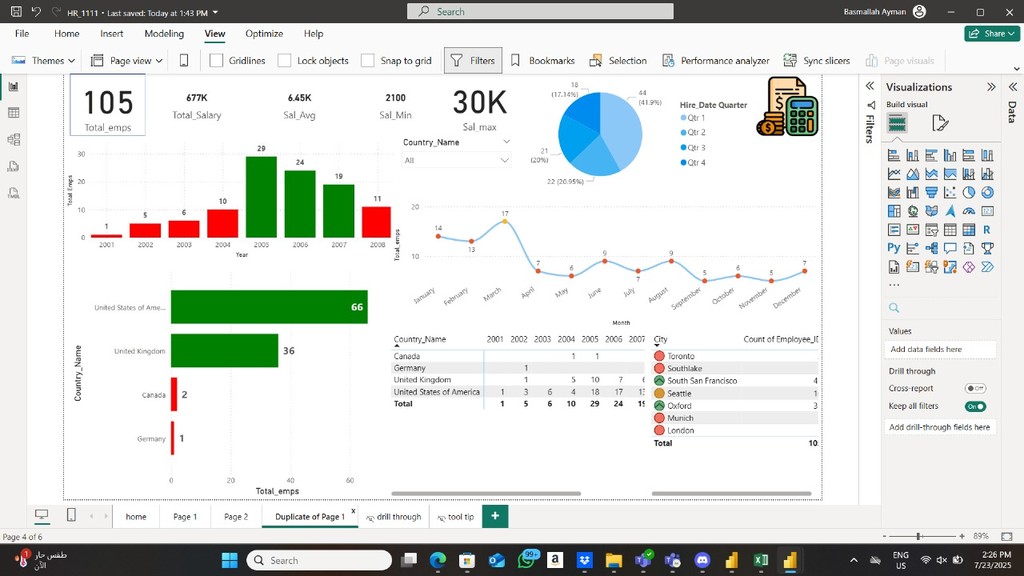Select the R script visual icon

point(987,230)
